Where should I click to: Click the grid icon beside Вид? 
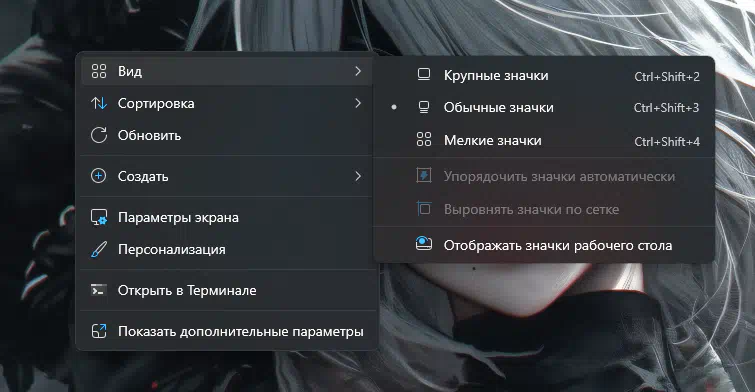point(99,71)
